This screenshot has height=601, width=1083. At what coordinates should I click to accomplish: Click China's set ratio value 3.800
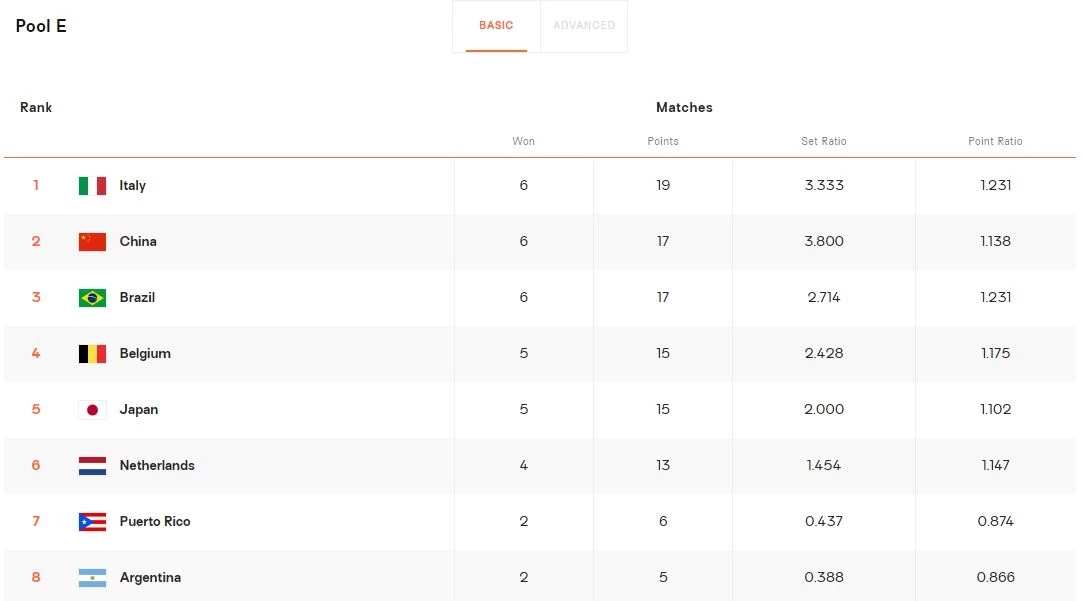coord(823,242)
